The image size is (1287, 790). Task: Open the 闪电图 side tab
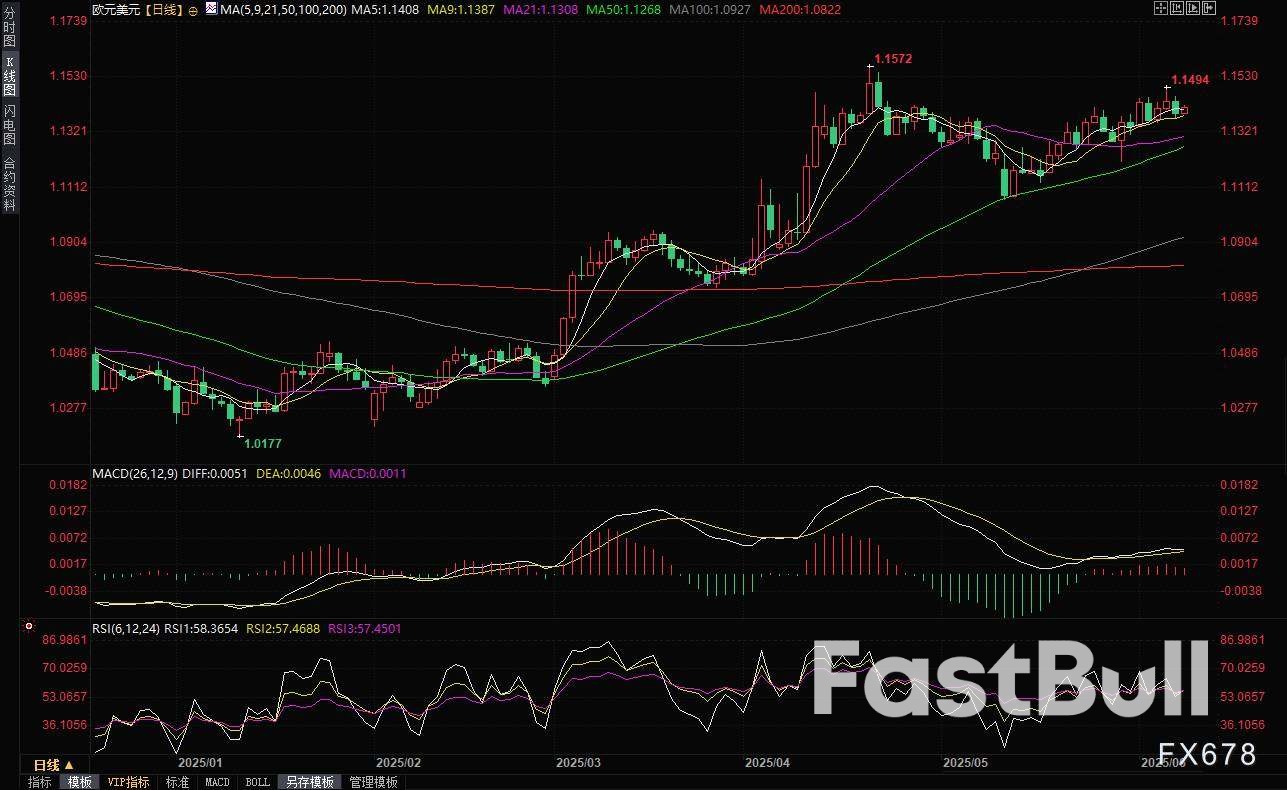[x=9, y=124]
